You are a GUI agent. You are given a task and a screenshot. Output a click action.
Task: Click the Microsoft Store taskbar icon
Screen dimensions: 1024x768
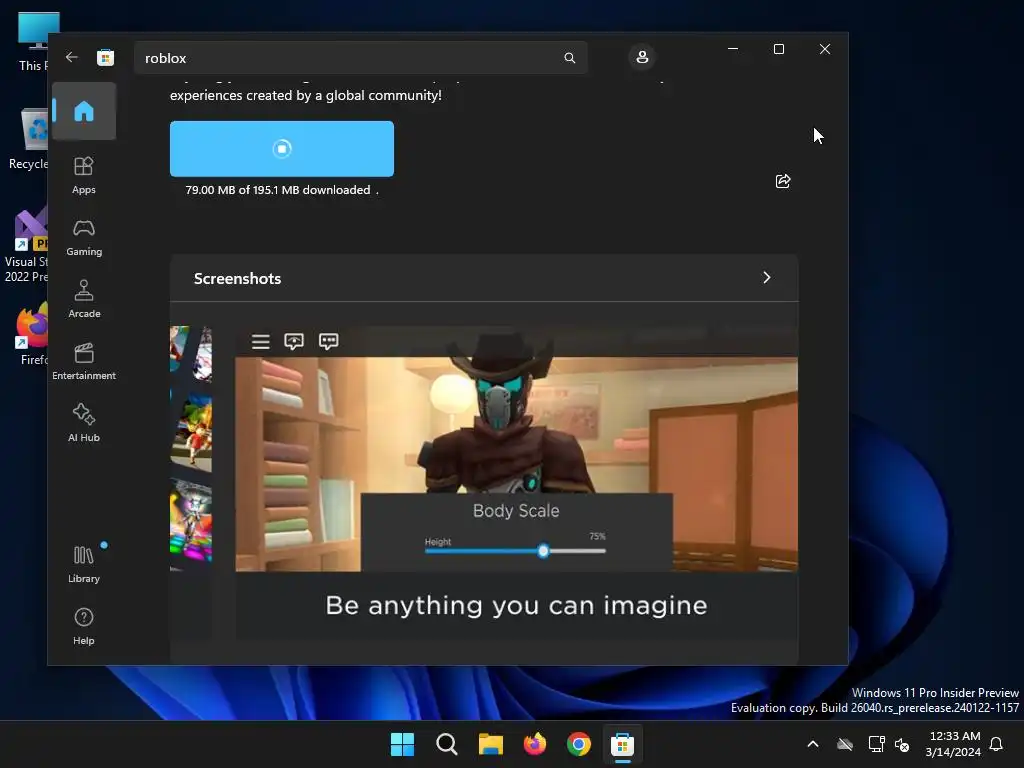click(x=622, y=744)
